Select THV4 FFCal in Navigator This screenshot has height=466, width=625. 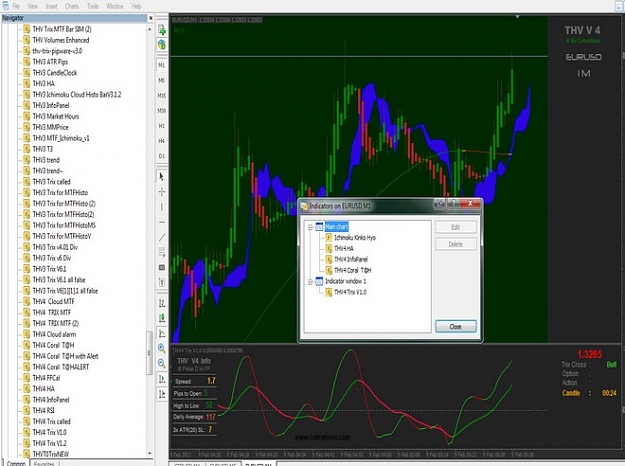pos(46,378)
